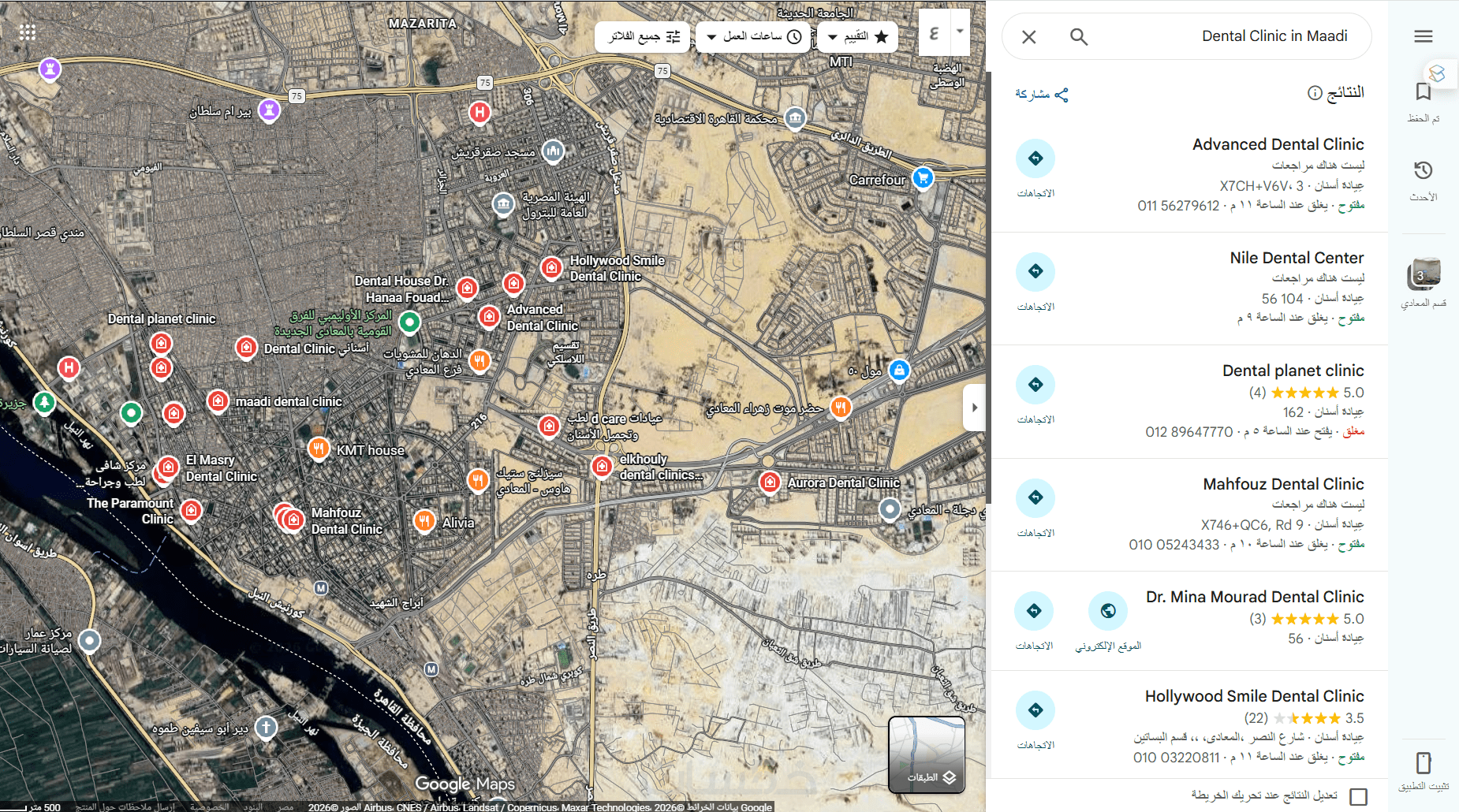
Task: Toggle update results when map moves checkbox
Action: (1358, 796)
